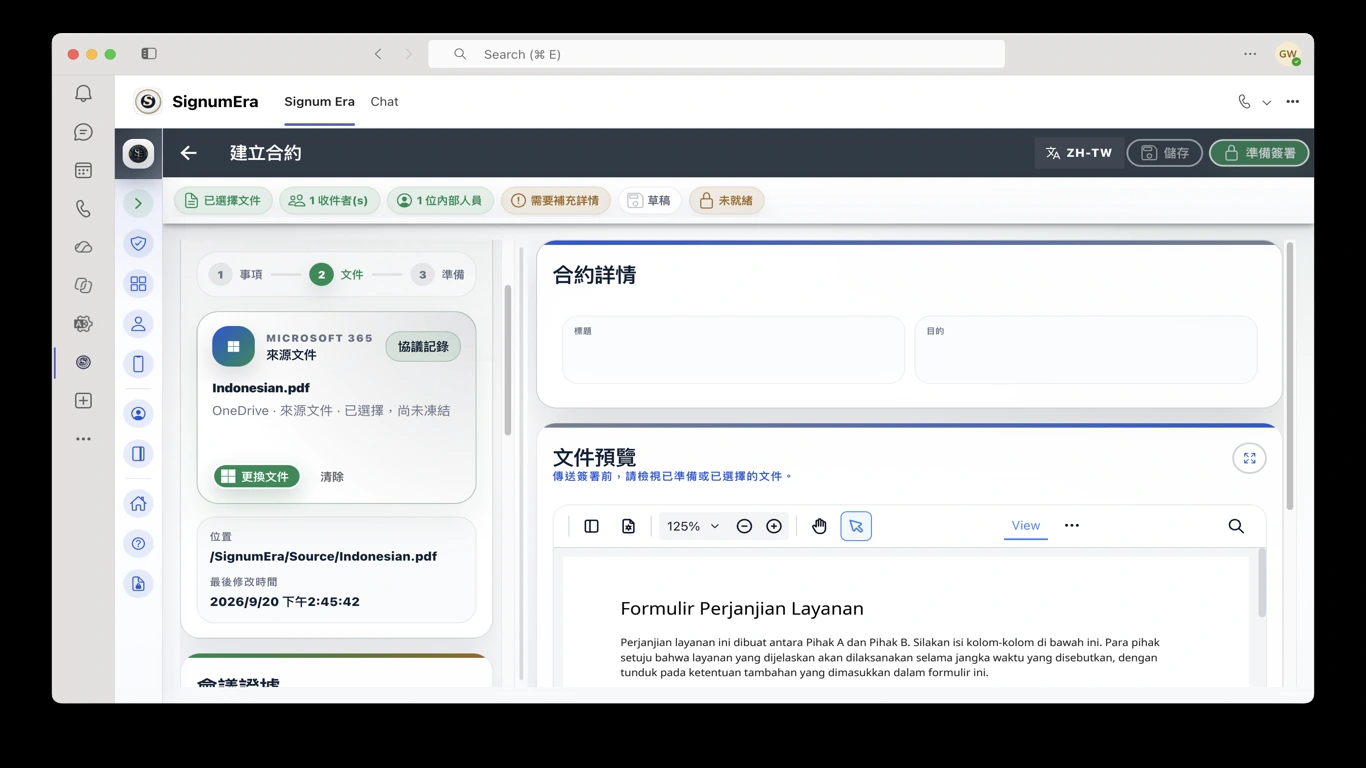The image size is (1366, 768).
Task: Open the 協議記錄 button
Action: pos(423,346)
